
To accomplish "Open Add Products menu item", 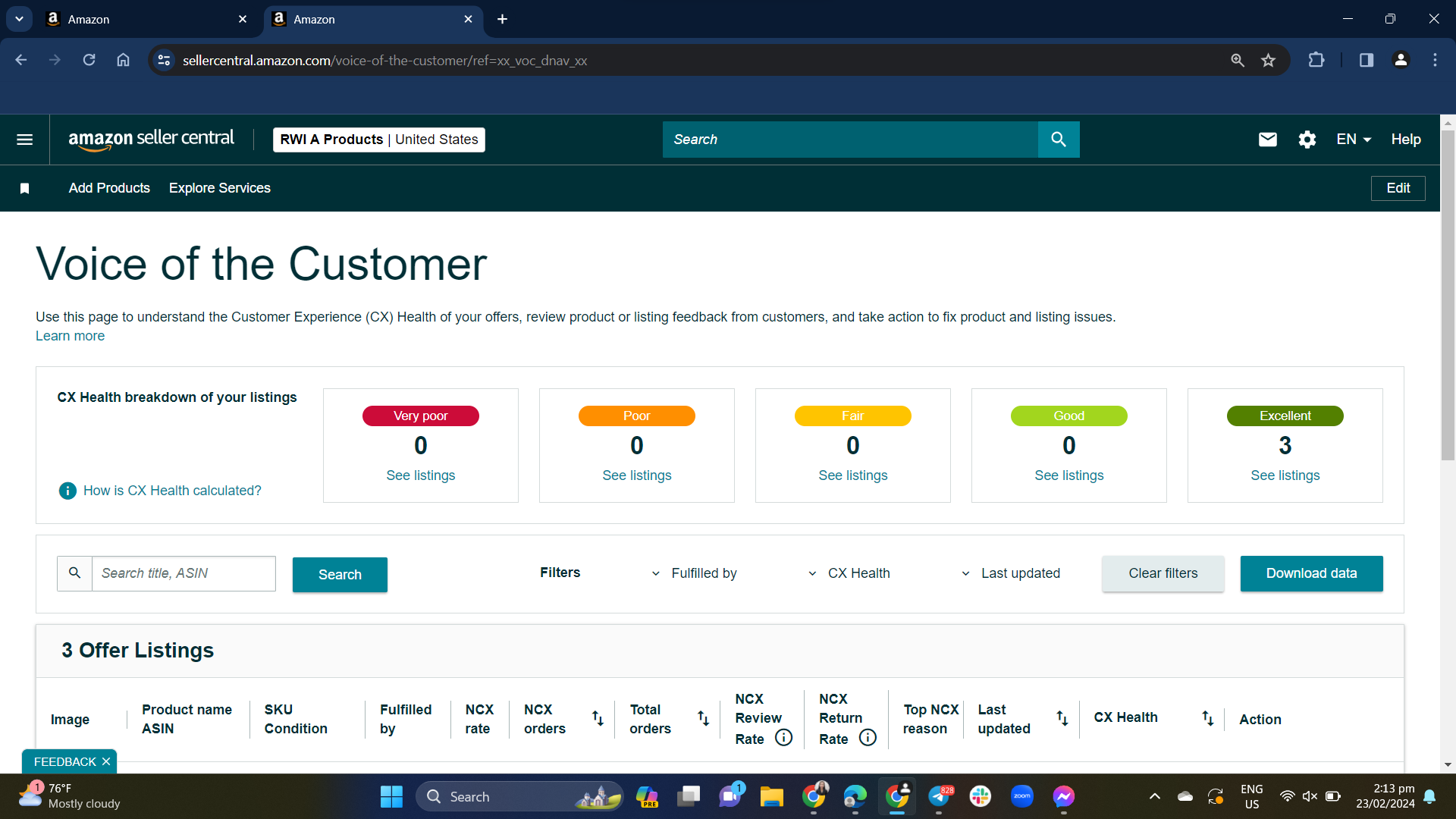I will [109, 188].
